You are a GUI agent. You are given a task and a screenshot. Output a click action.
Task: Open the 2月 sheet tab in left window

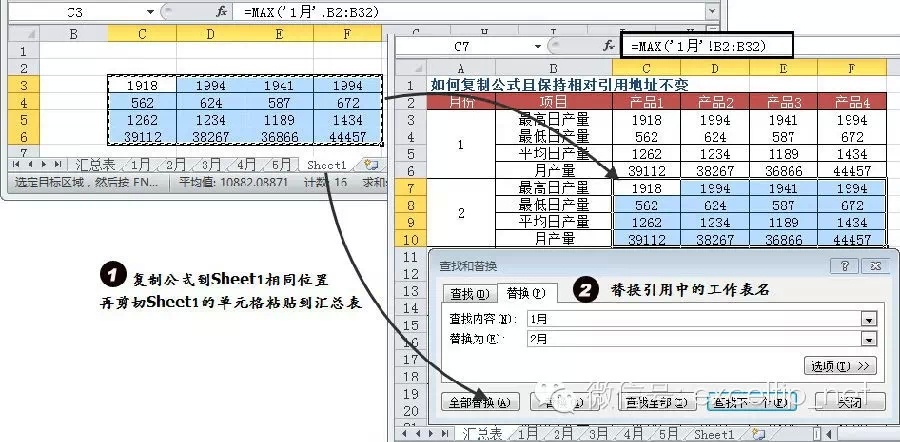click(176, 165)
